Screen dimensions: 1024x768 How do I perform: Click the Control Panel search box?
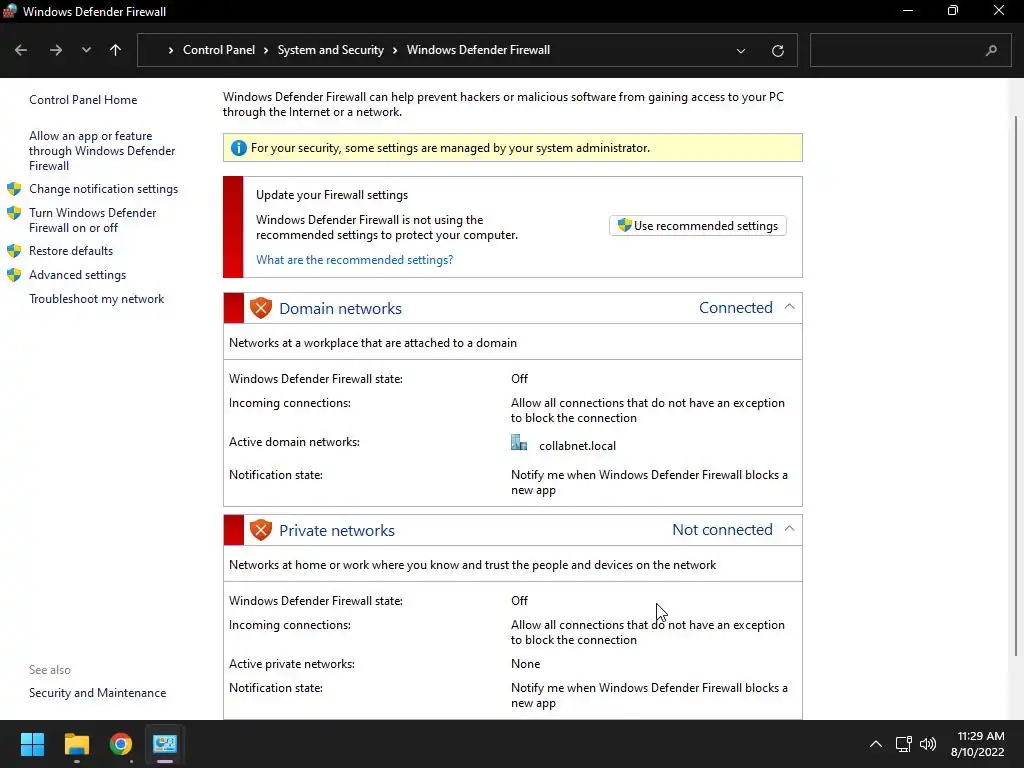910,50
